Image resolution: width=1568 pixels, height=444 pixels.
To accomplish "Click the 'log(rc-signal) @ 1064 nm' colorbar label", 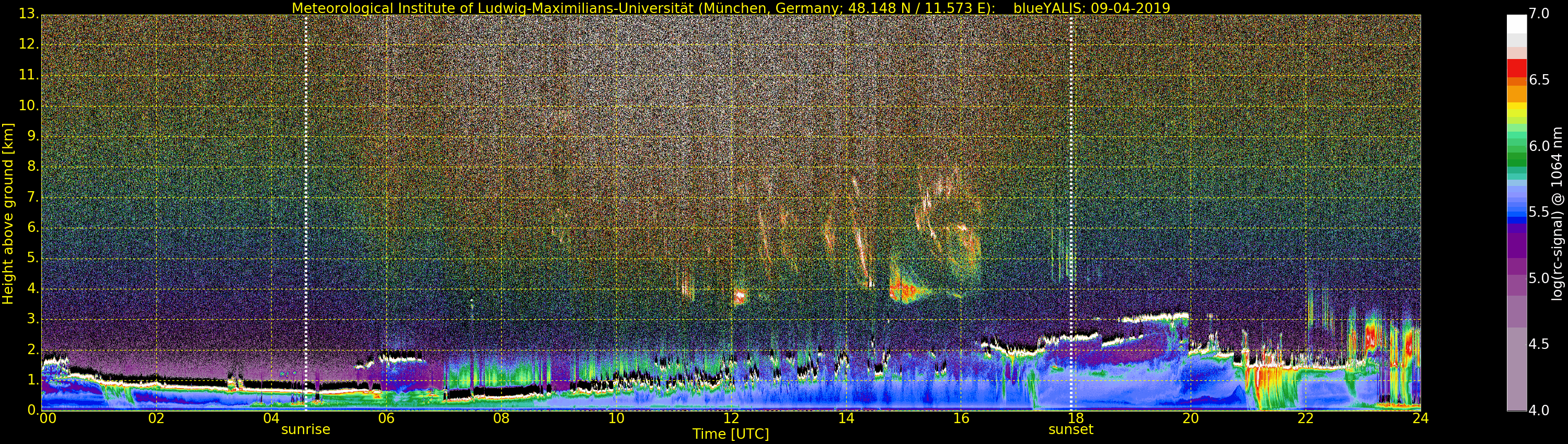I will (x=1557, y=213).
